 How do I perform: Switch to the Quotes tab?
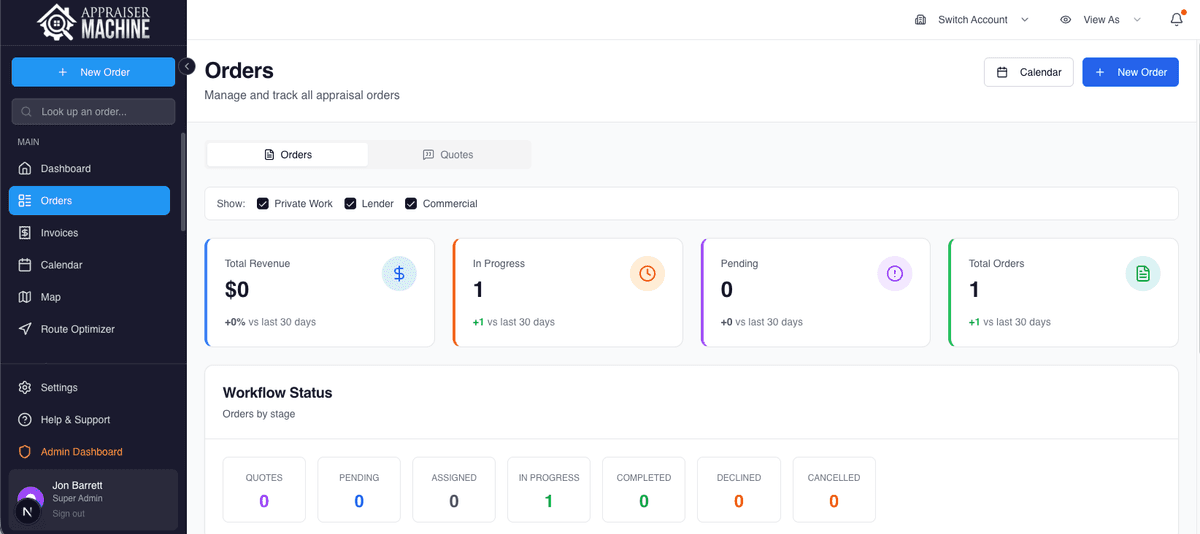[448, 155]
